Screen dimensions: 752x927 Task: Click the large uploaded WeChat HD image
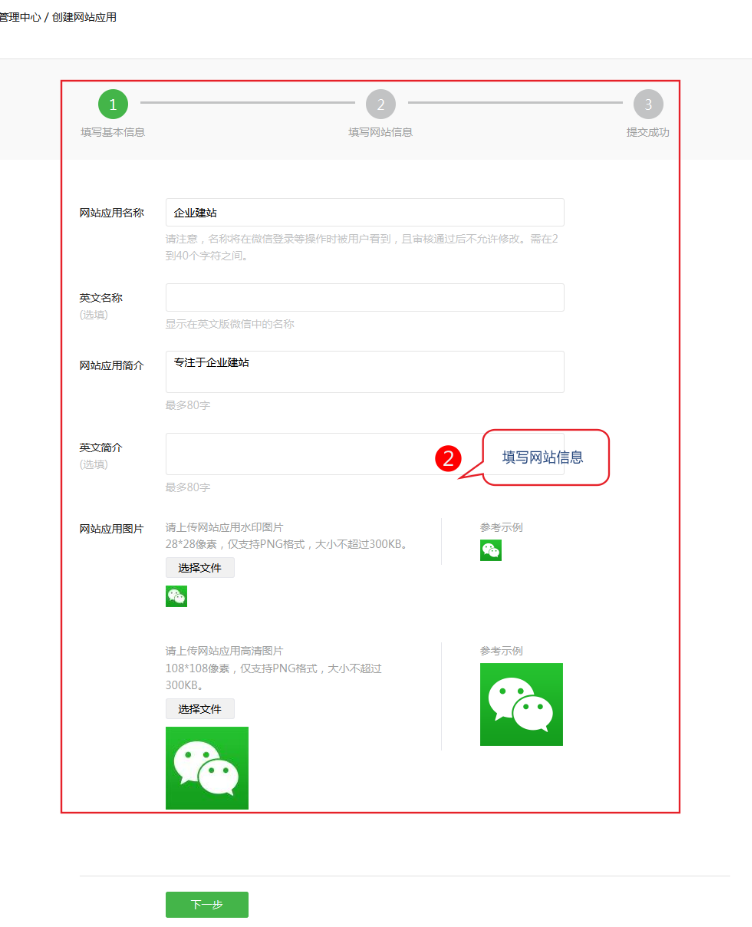coord(207,767)
